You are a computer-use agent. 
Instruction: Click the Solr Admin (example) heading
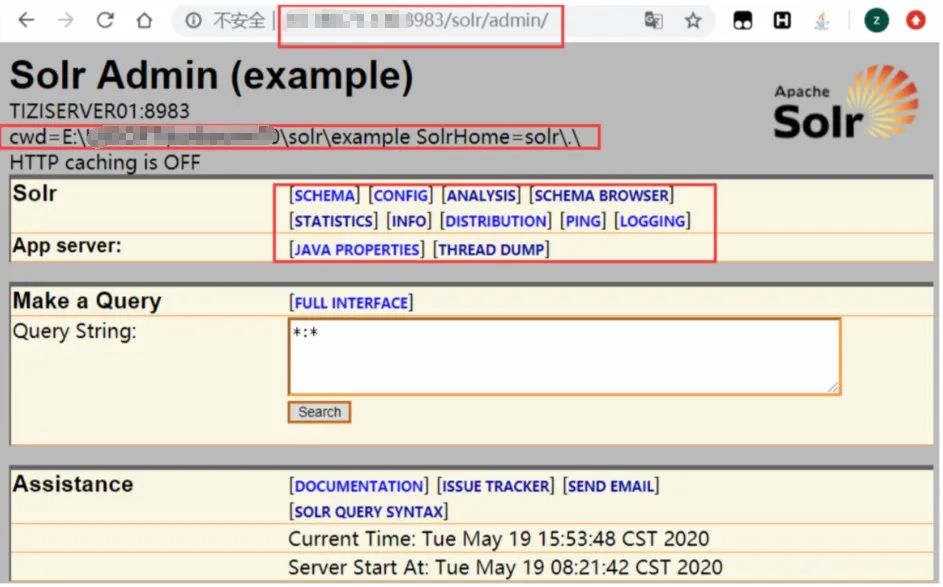[x=212, y=76]
